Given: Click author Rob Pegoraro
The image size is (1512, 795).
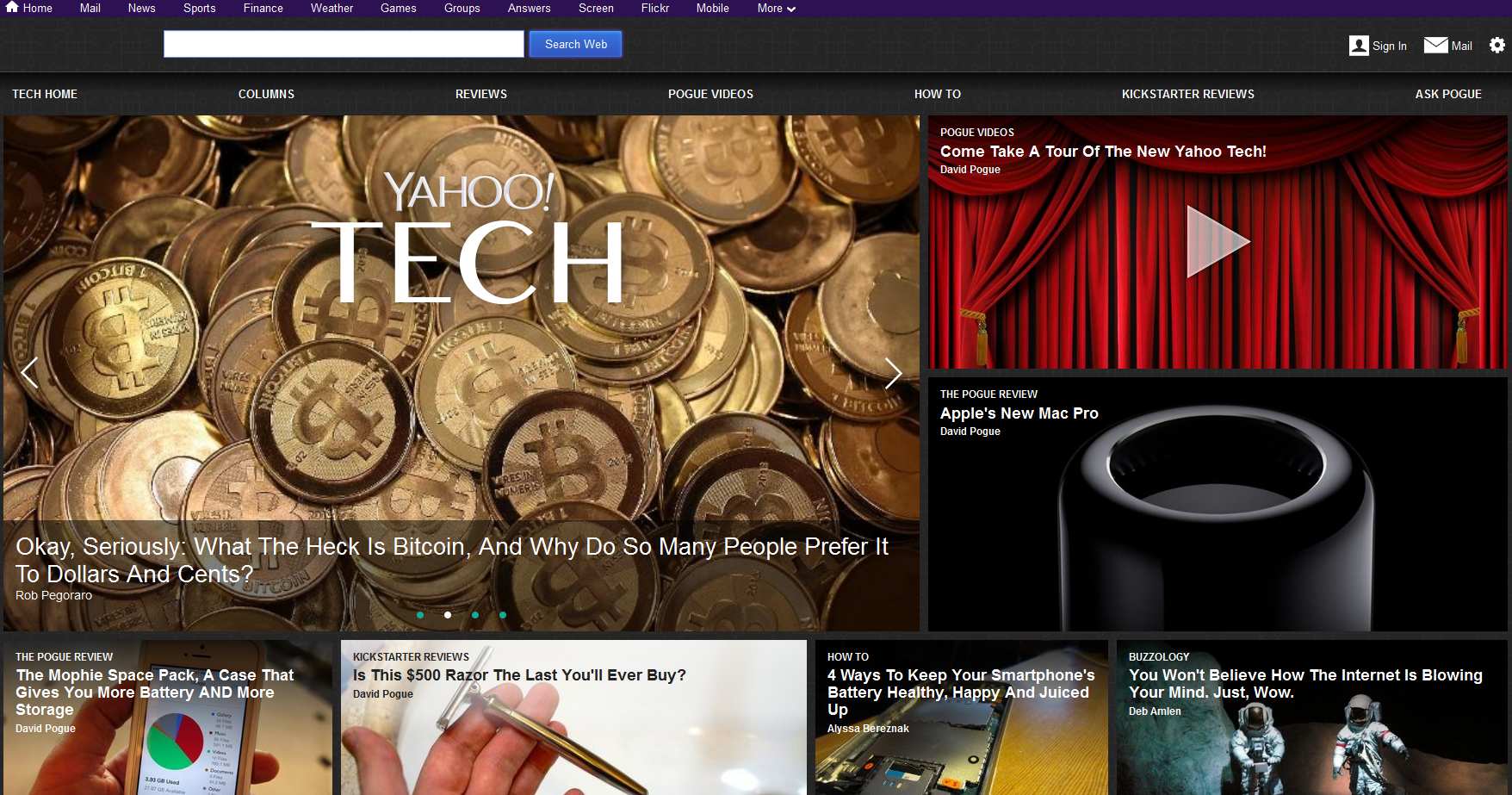Looking at the screenshot, I should click(53, 595).
